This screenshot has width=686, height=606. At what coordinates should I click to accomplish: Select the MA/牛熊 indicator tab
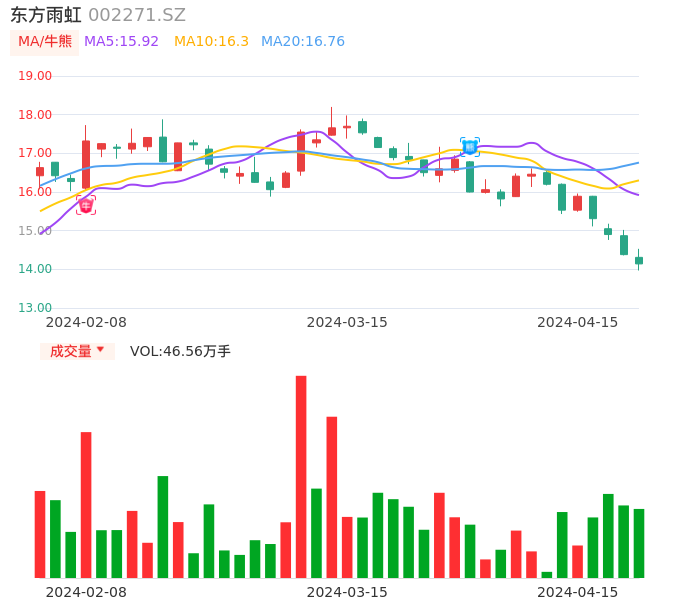[x=45, y=42]
